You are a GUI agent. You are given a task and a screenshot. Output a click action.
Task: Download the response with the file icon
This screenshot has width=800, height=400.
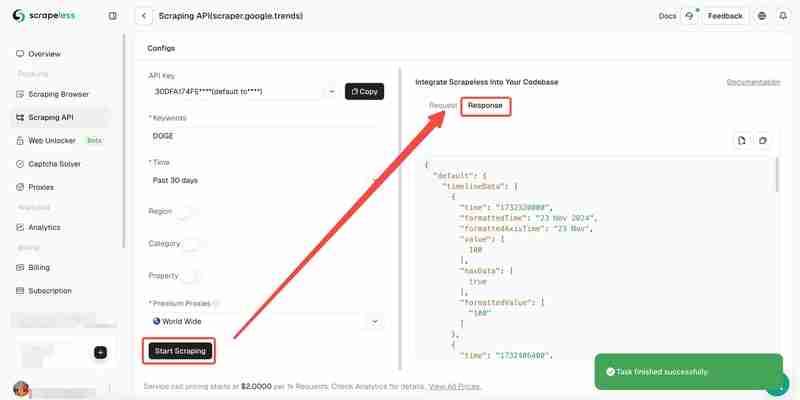[x=741, y=140]
